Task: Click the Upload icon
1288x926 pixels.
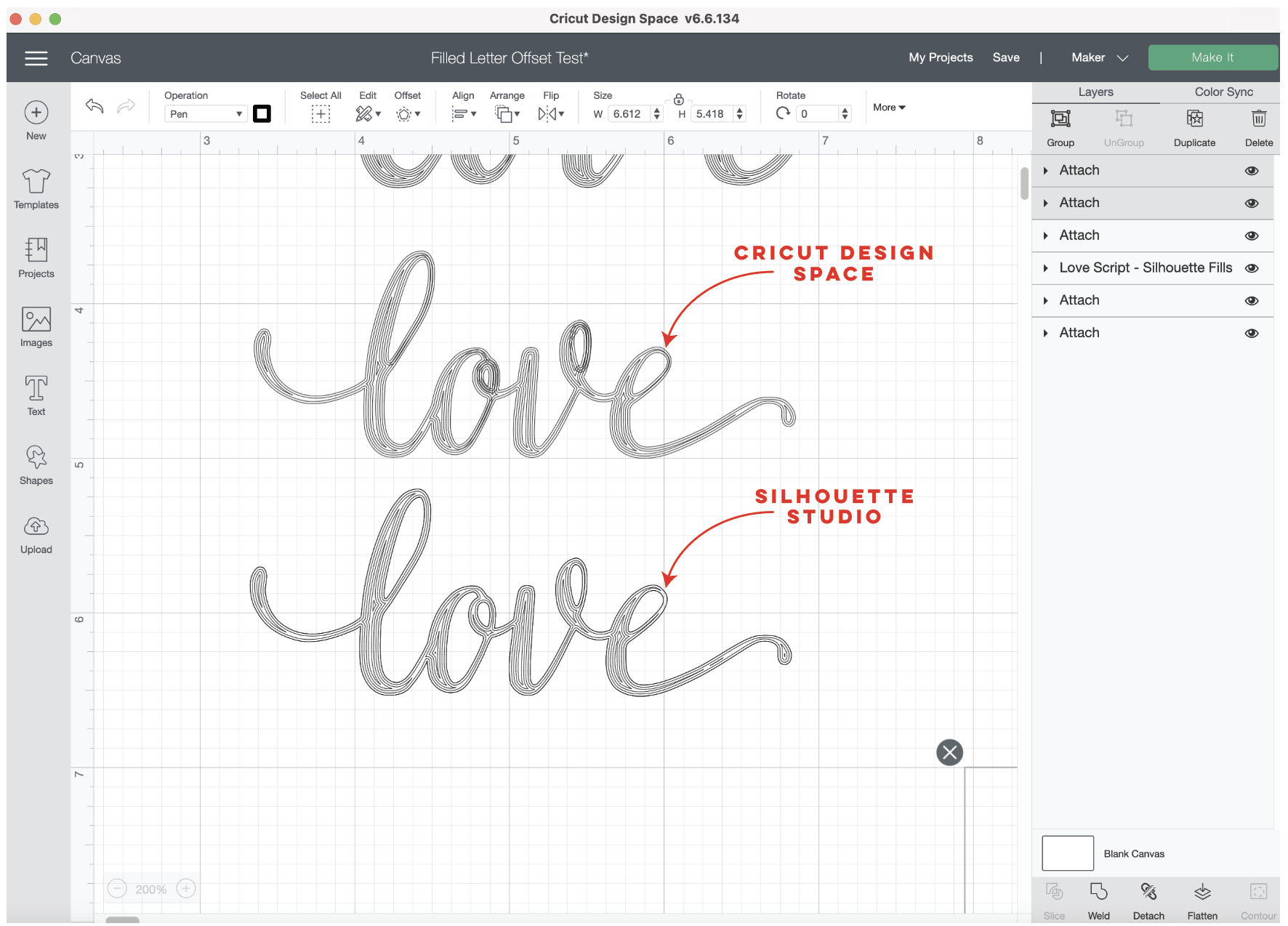Action: pos(36,526)
